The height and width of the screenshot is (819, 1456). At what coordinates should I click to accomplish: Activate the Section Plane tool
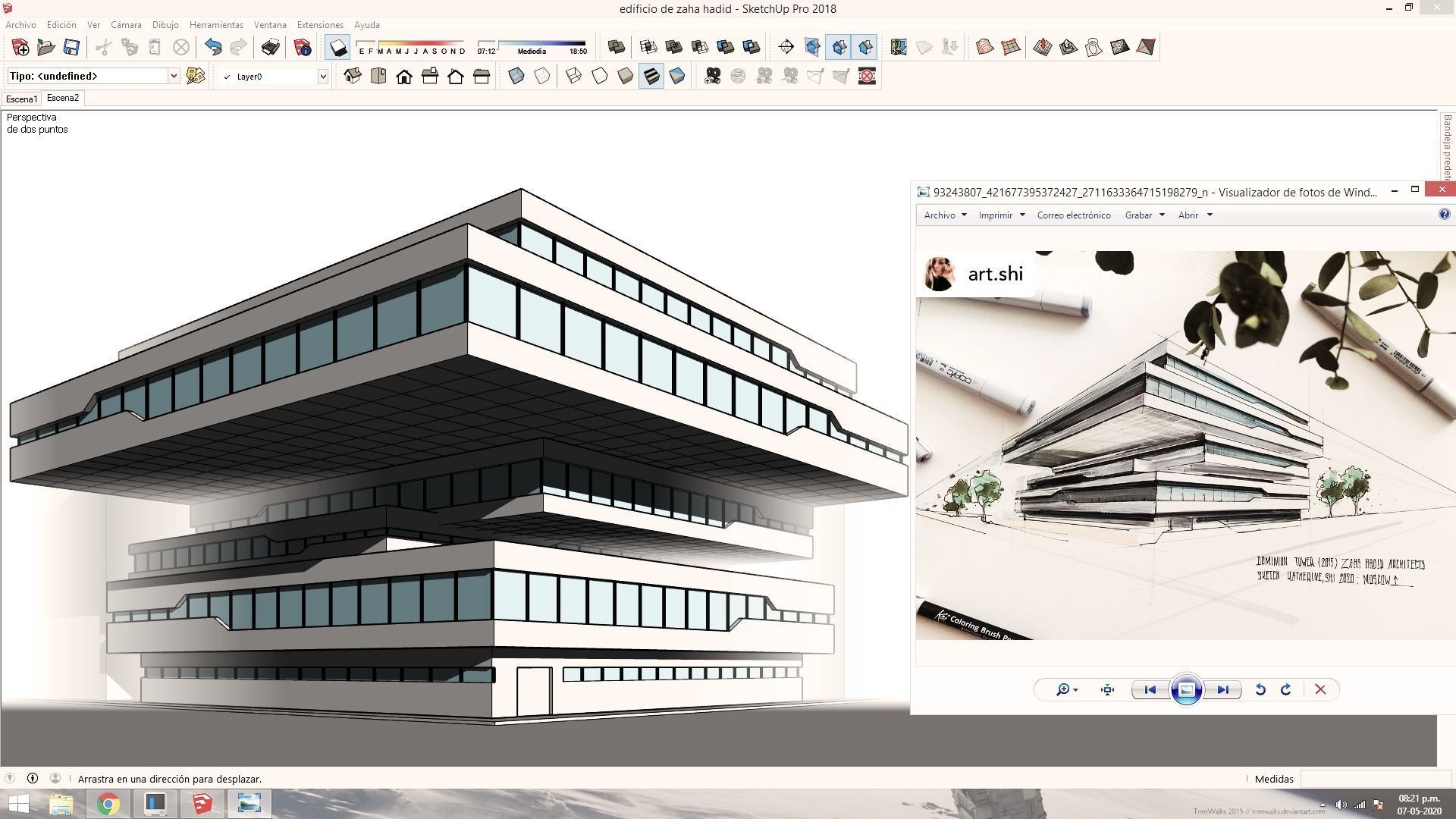pos(786,47)
